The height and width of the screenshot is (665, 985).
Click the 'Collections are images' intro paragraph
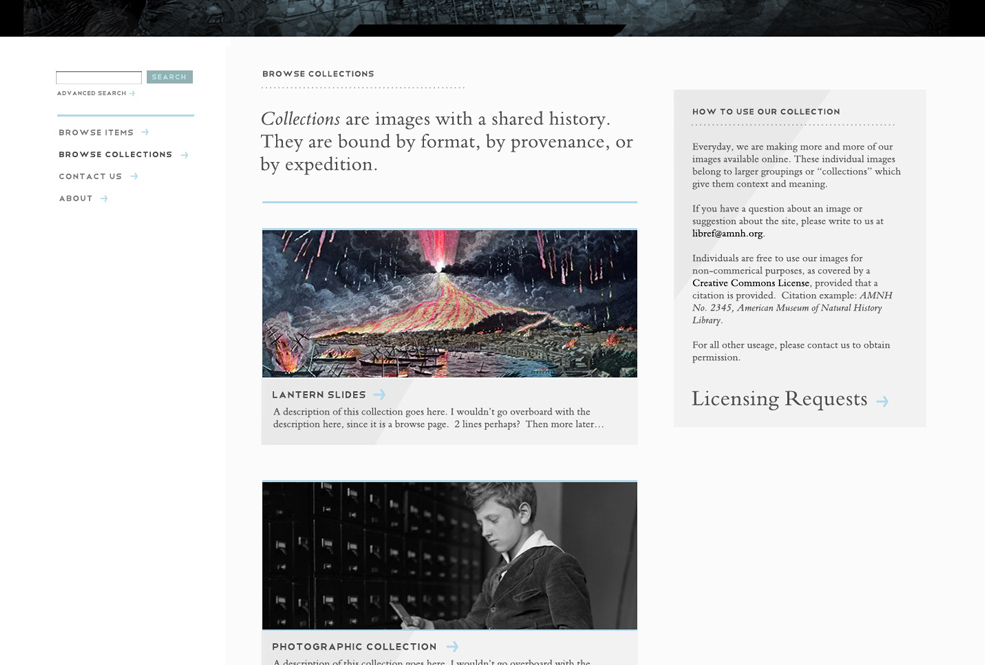pos(447,142)
